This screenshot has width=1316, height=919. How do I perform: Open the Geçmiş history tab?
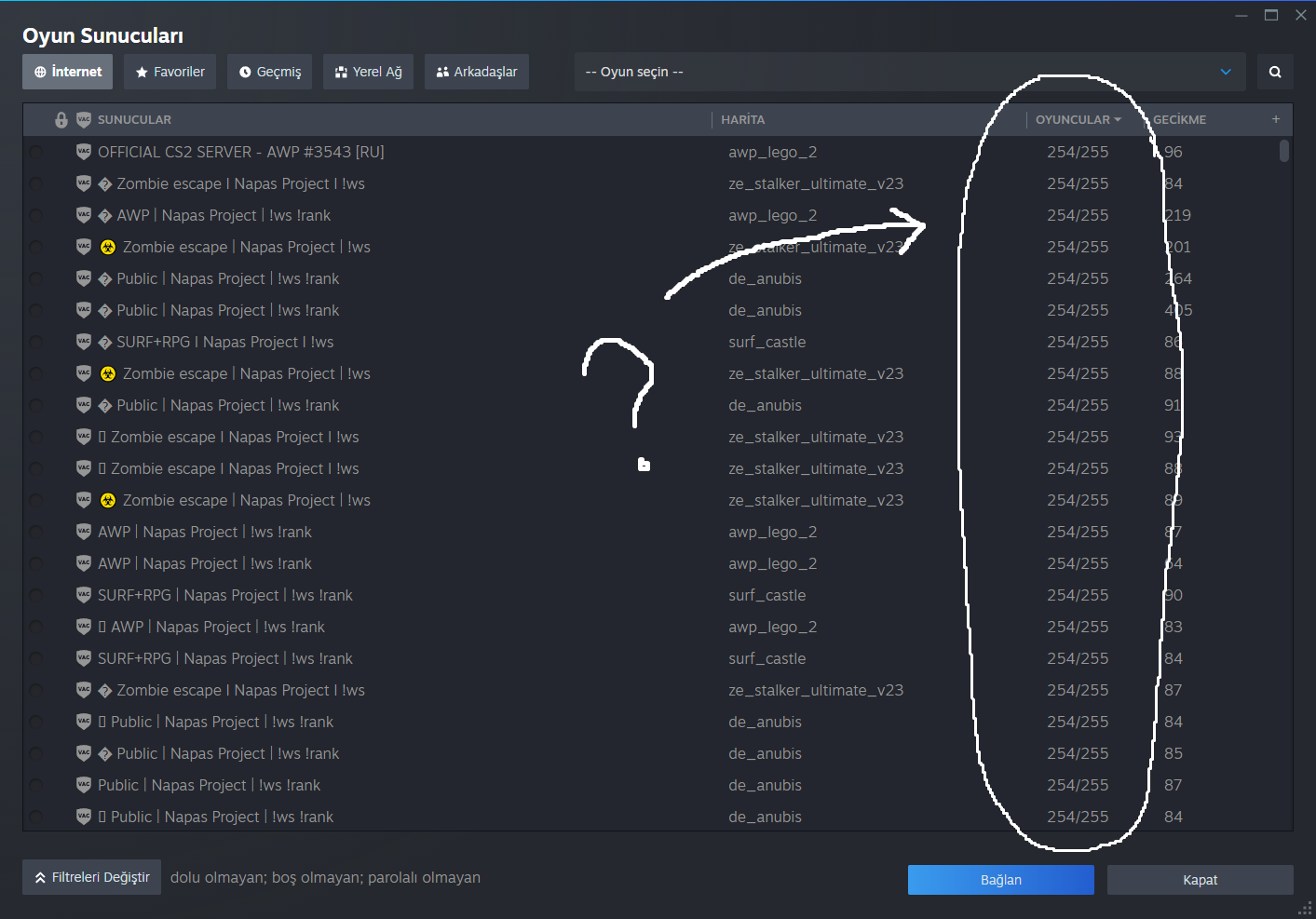click(x=270, y=72)
